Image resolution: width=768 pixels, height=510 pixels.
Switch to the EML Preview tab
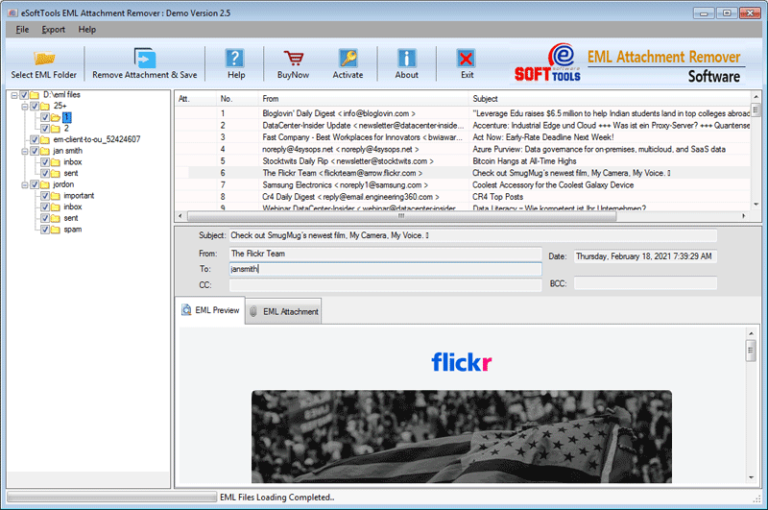[210, 310]
